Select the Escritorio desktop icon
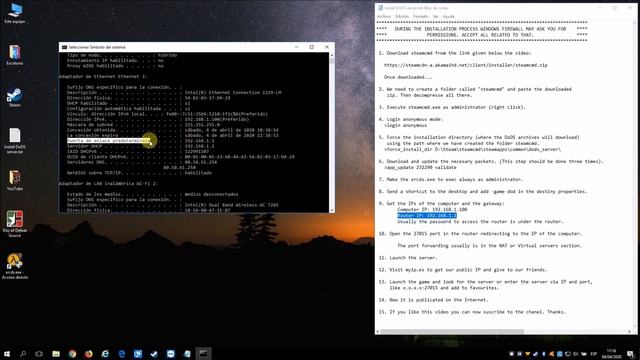Screen dimensions: 640x360 pyautogui.click(x=15, y=55)
